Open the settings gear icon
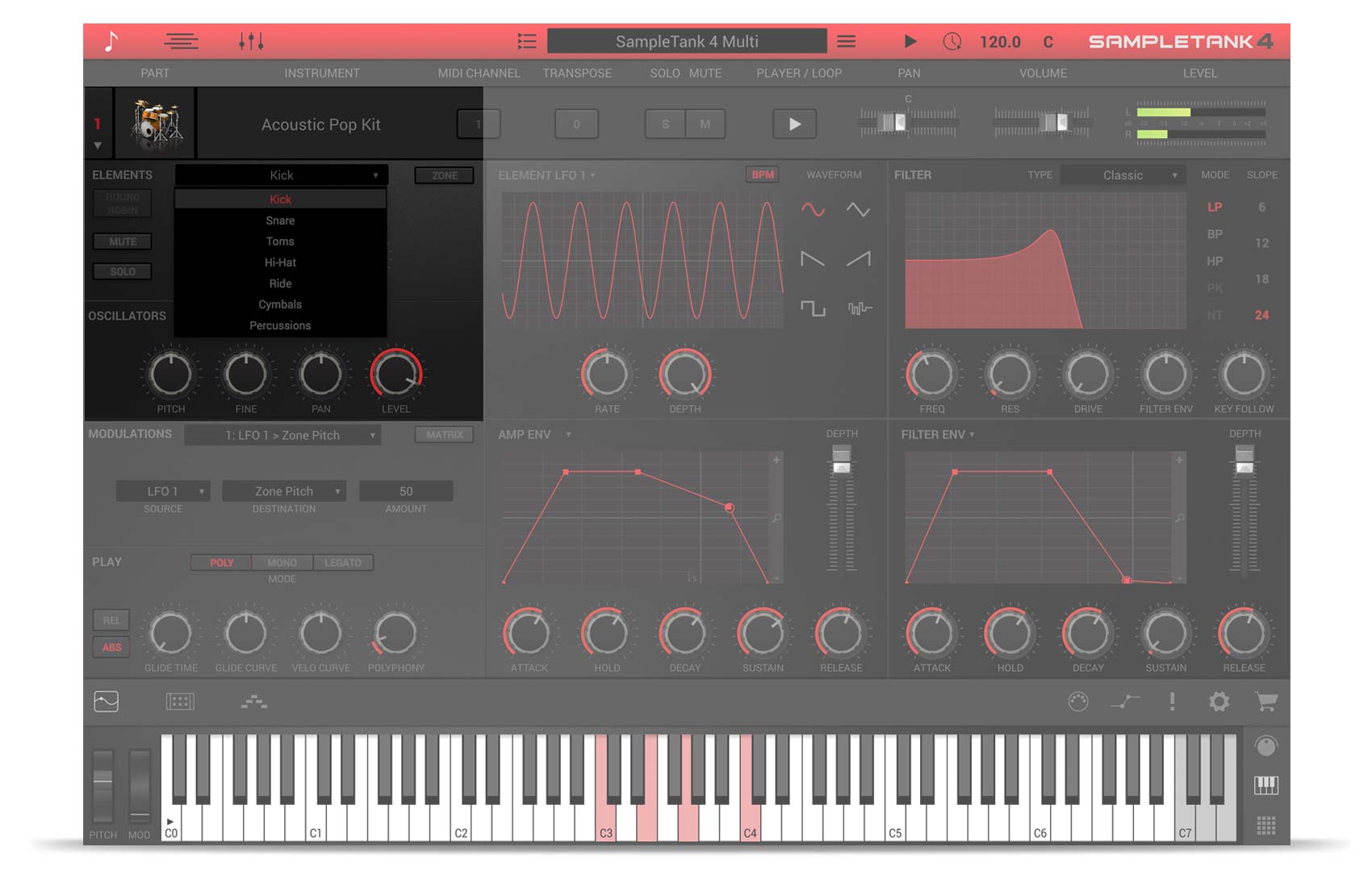Viewport: 1372px width, 872px height. pyautogui.click(x=1219, y=702)
